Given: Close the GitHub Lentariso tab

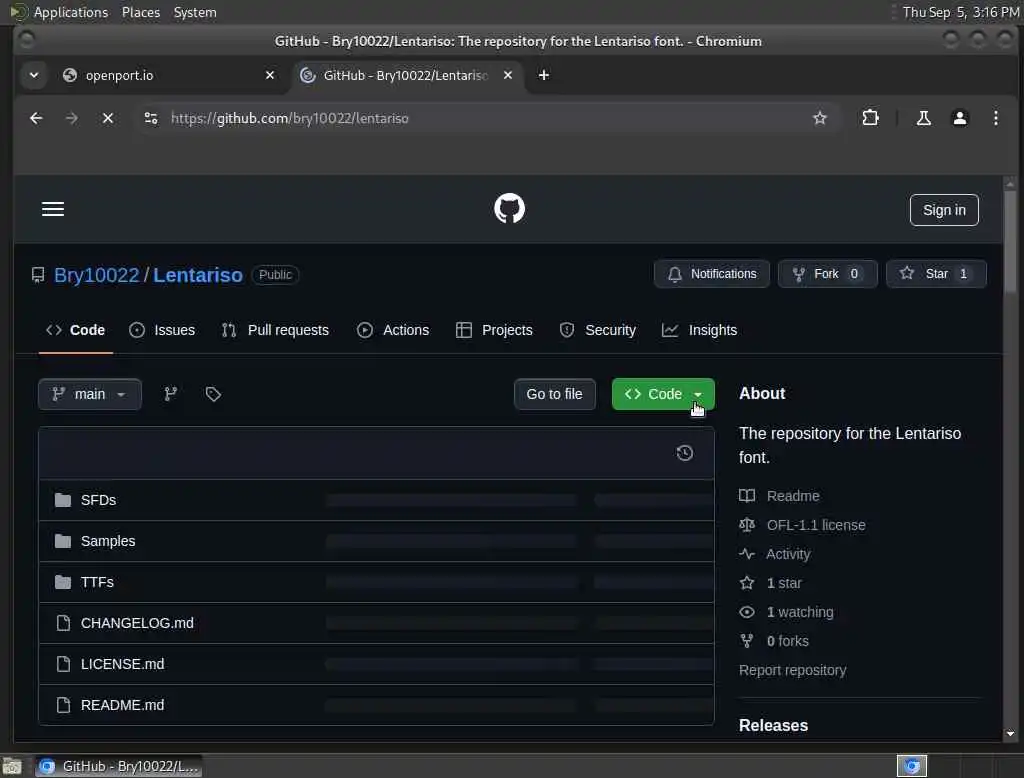Looking at the screenshot, I should tap(508, 75).
